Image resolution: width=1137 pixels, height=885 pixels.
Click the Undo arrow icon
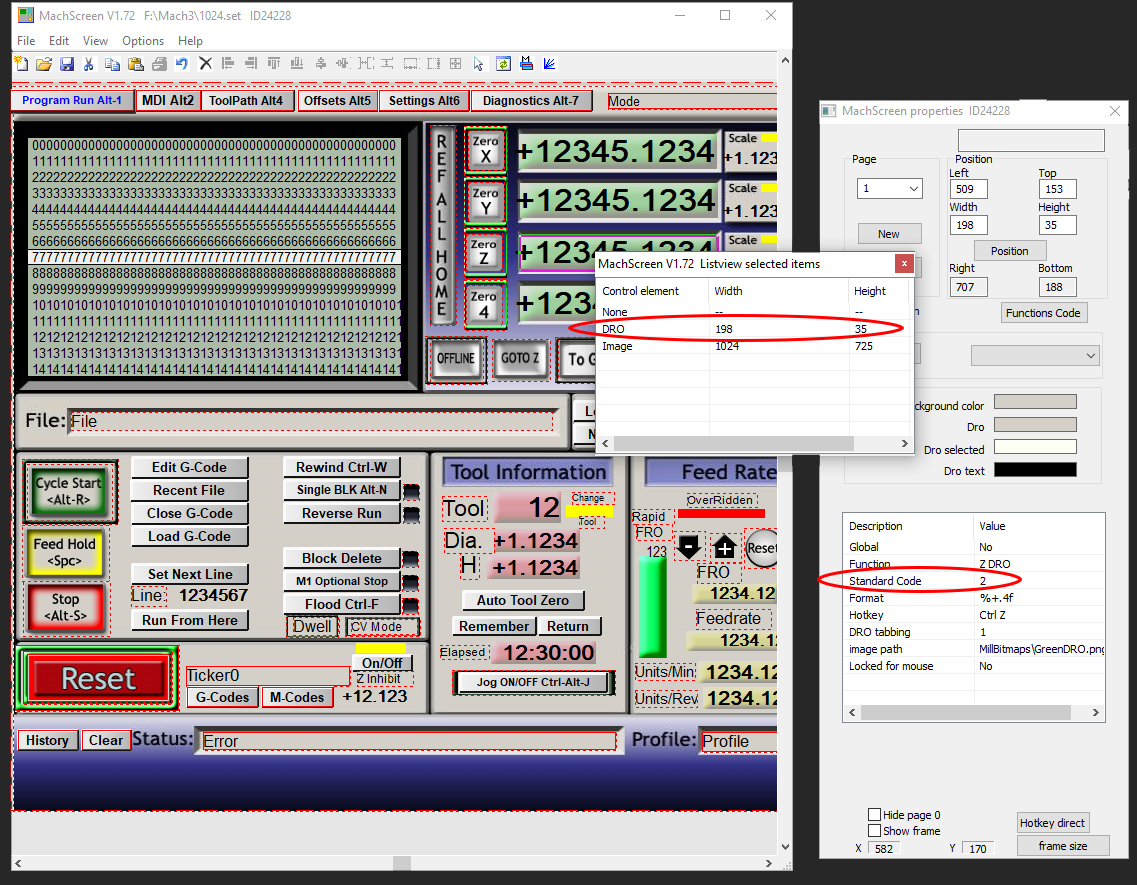coord(182,64)
